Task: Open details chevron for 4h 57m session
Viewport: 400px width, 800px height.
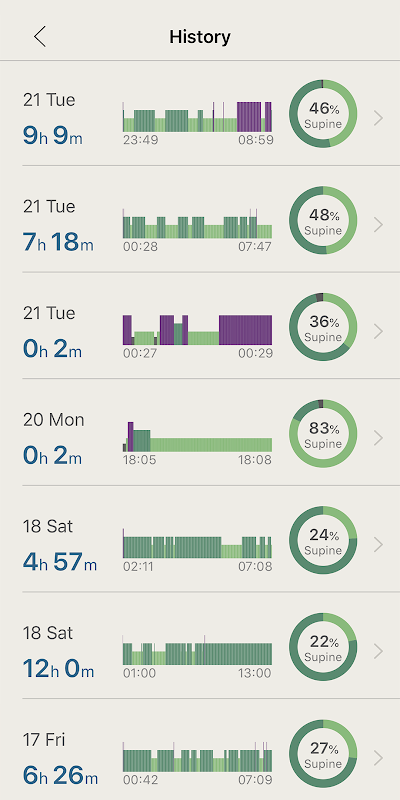Action: [x=378, y=544]
